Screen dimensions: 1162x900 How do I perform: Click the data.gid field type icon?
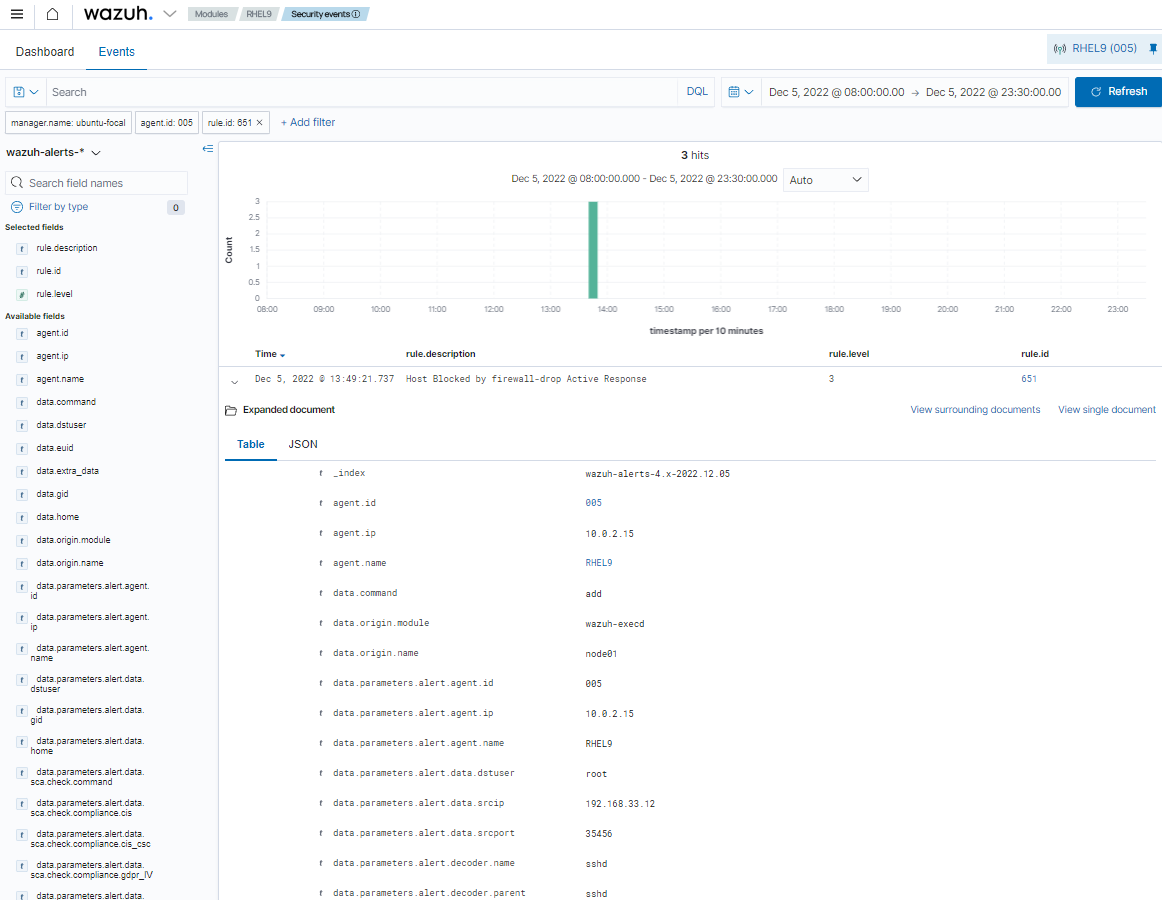pyautogui.click(x=22, y=494)
